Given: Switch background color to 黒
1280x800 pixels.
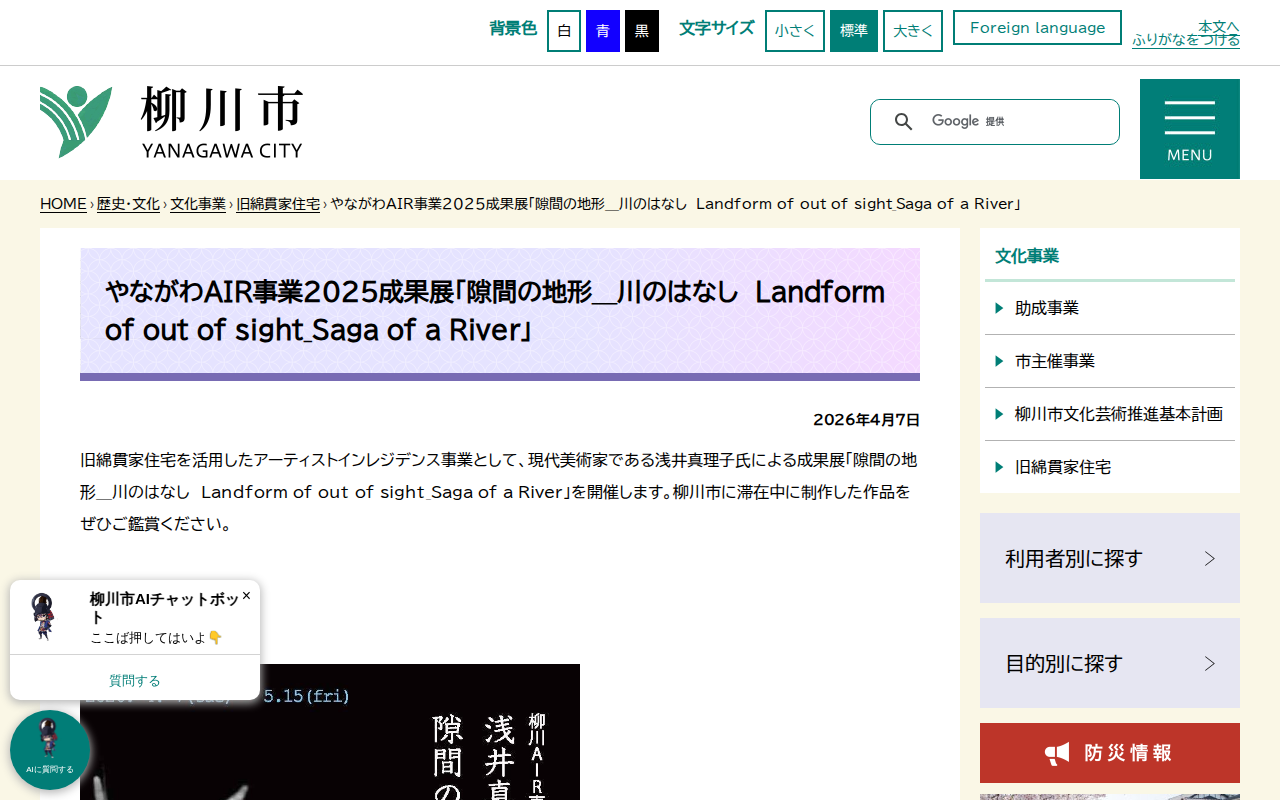Looking at the screenshot, I should pos(641,30).
